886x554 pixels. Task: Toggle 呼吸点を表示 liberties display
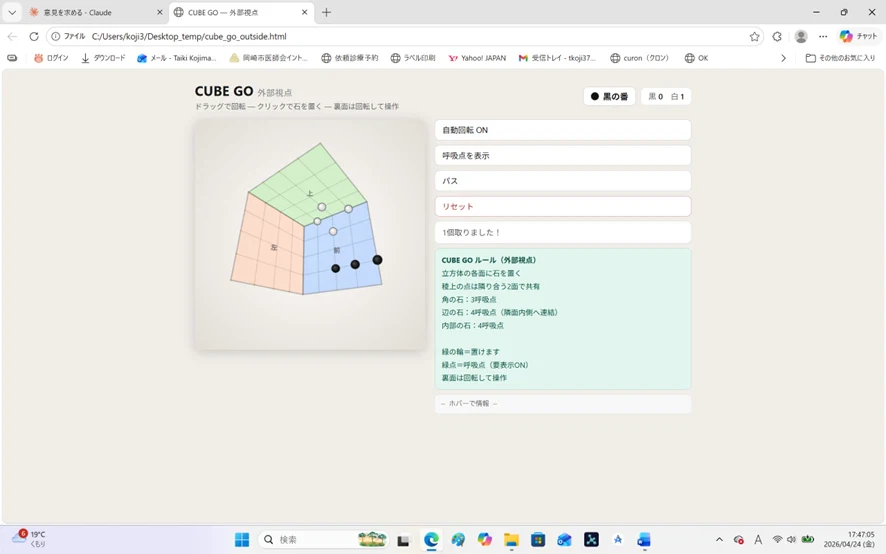coord(563,155)
